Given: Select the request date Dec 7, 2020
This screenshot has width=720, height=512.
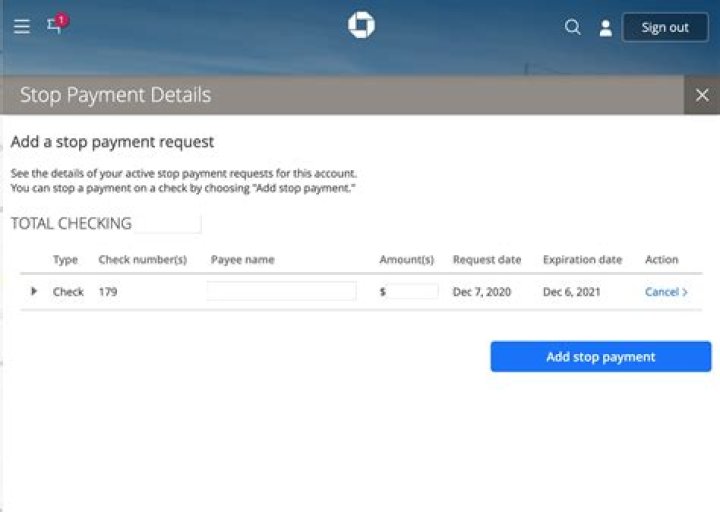Looking at the screenshot, I should point(482,292).
